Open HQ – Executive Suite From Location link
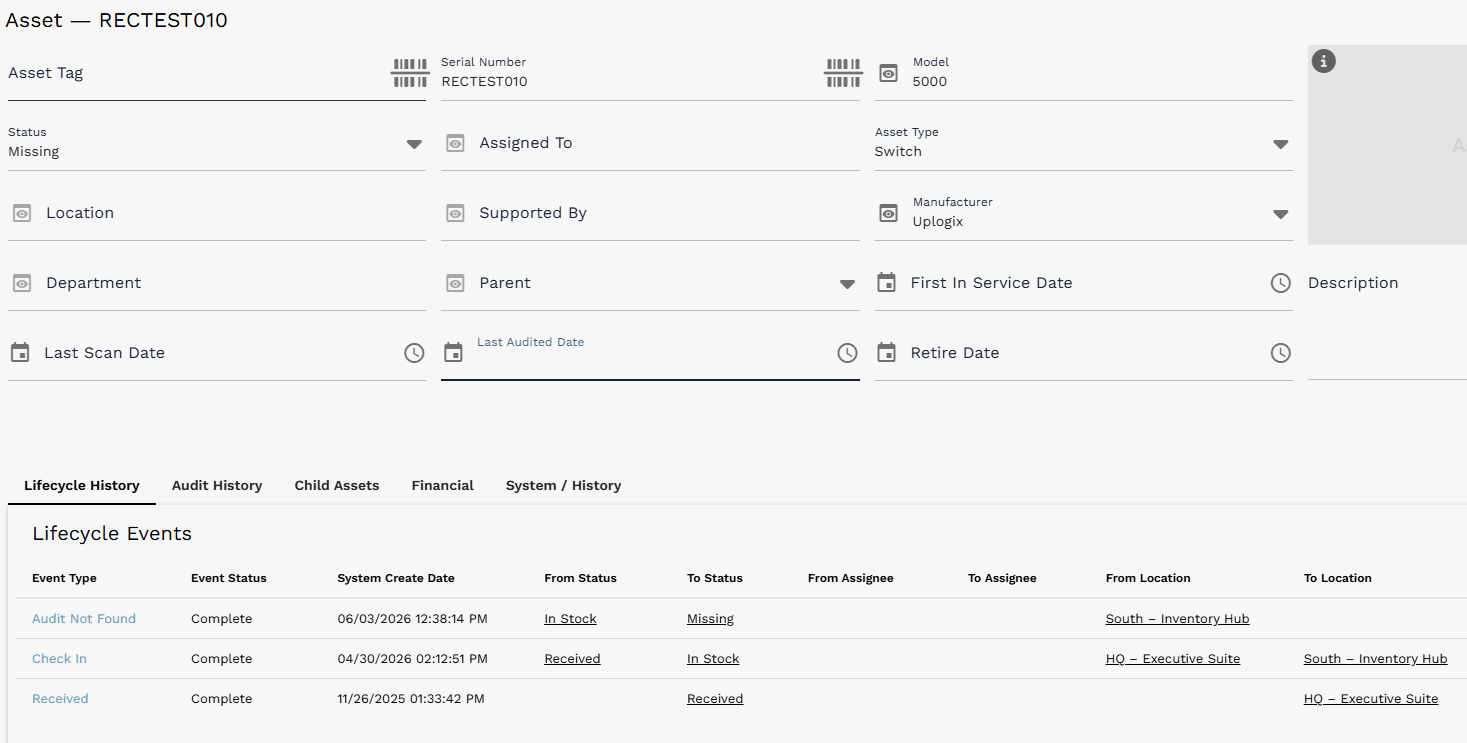1467x743 pixels. point(1173,659)
